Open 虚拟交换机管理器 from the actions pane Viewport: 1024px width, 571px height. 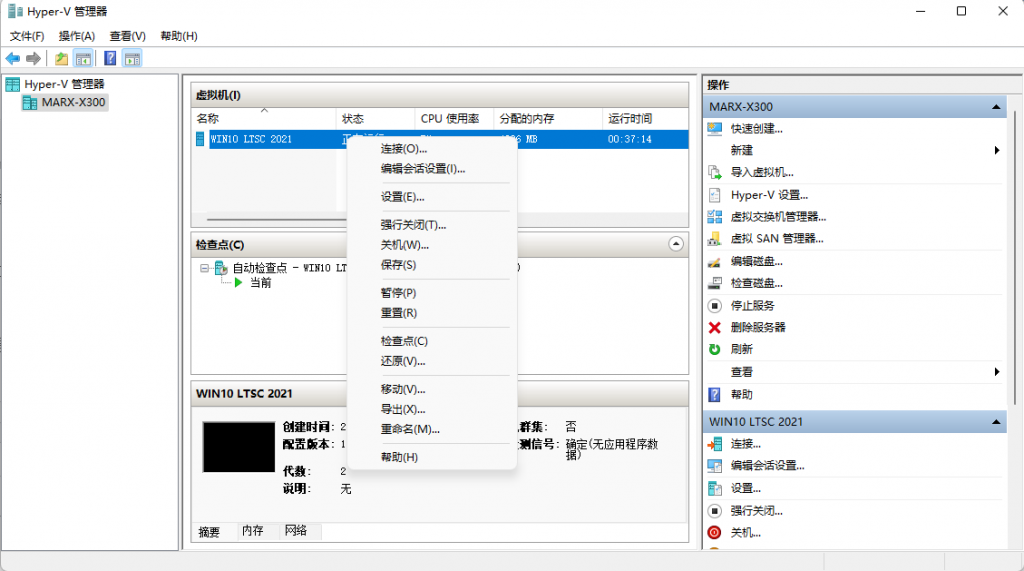(778, 216)
